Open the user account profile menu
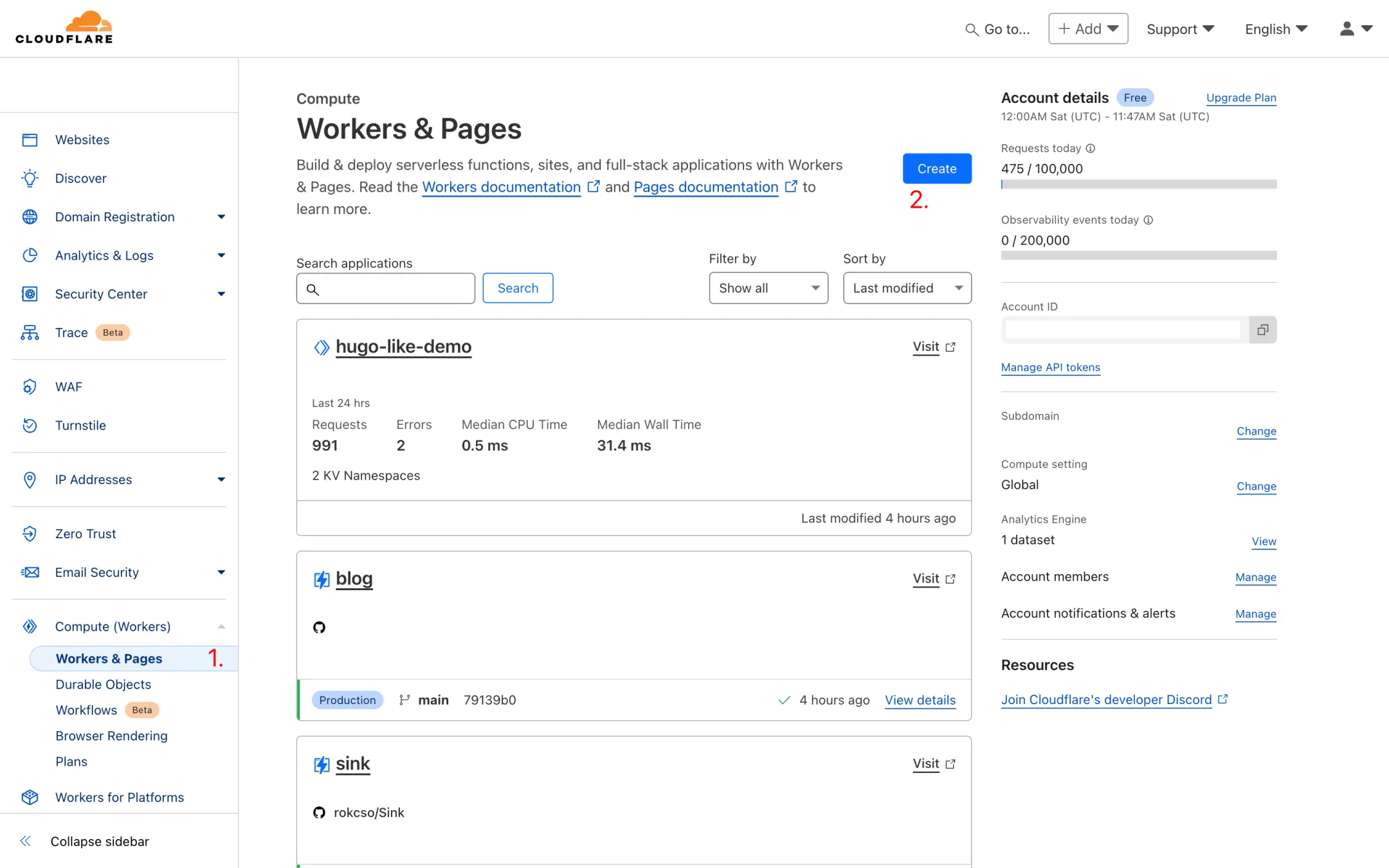 1356,29
